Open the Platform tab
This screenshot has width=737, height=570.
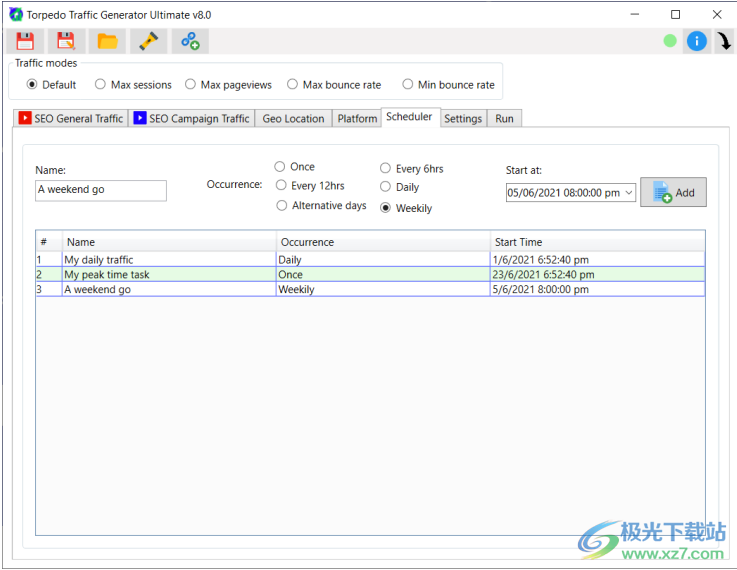[x=357, y=118]
